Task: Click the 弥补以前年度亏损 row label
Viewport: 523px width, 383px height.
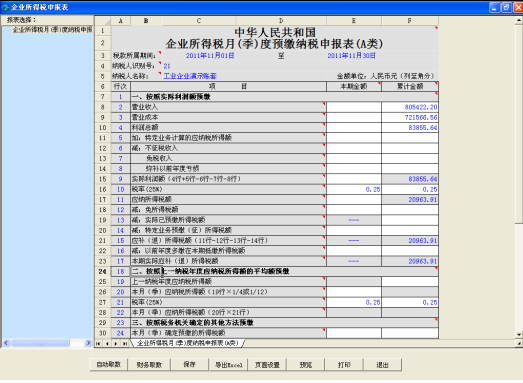Action: tap(172, 168)
